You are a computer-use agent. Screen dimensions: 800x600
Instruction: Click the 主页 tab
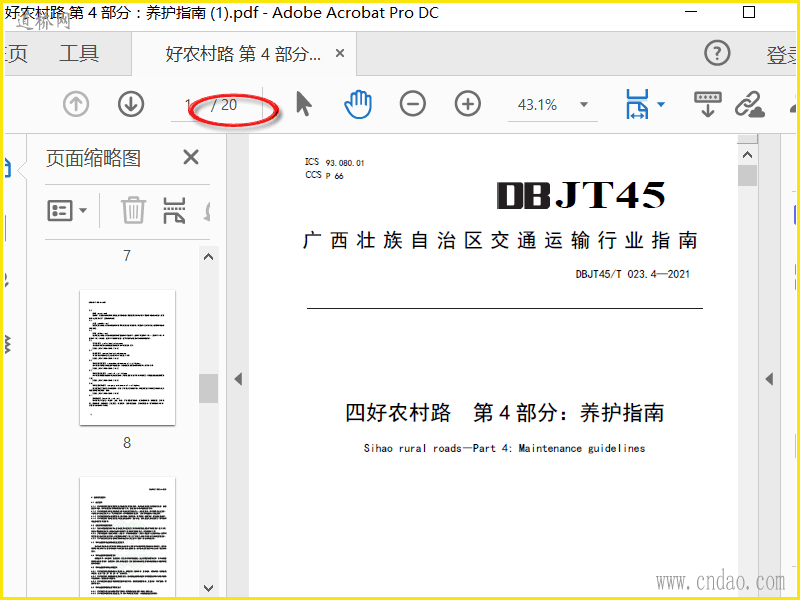[15, 54]
